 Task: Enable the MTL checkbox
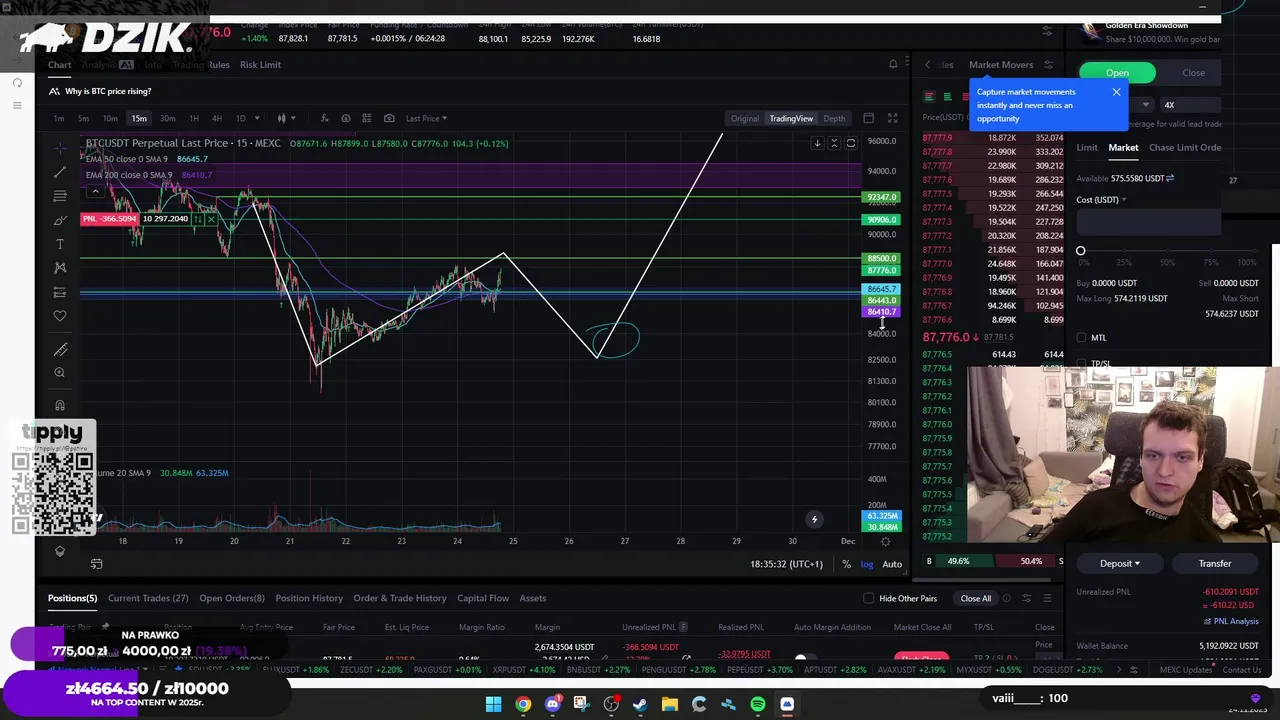(1081, 338)
